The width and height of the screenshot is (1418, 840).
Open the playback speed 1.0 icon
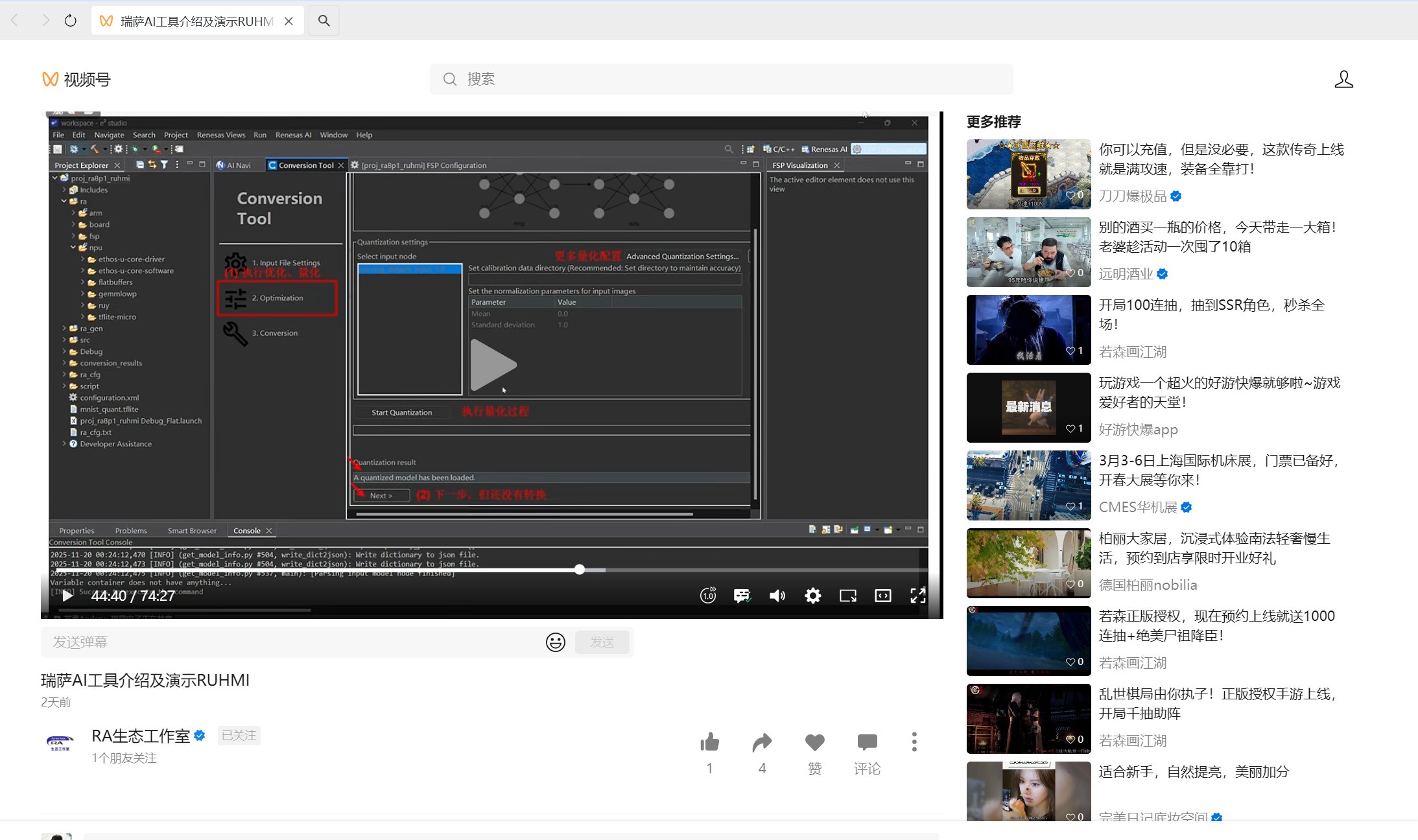point(708,596)
